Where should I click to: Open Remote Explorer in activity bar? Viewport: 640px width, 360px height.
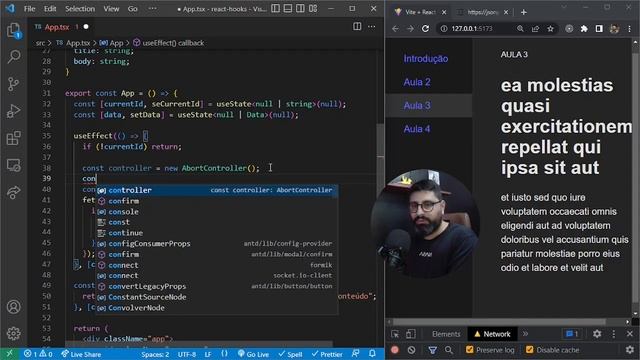click(x=13, y=165)
